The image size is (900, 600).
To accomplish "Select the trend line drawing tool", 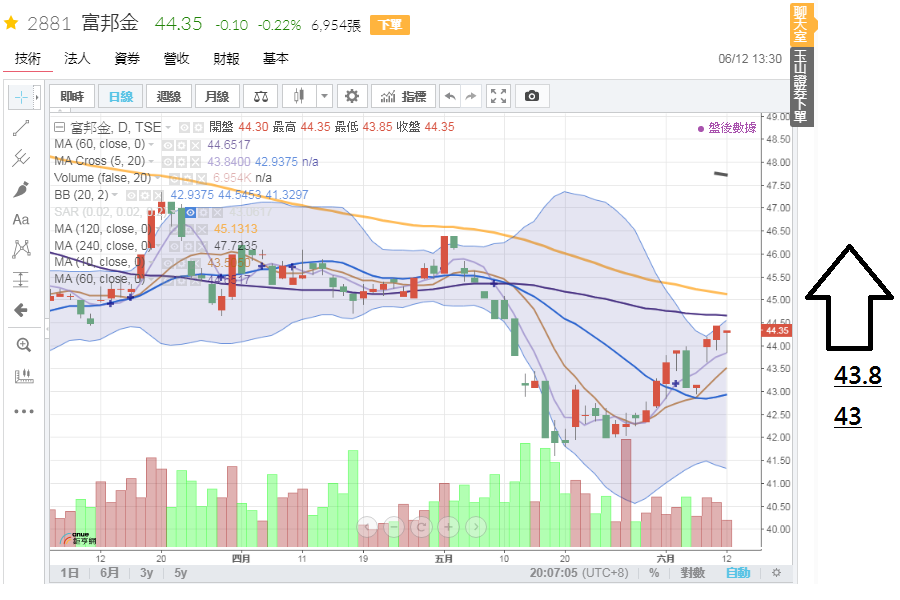I will point(21,127).
